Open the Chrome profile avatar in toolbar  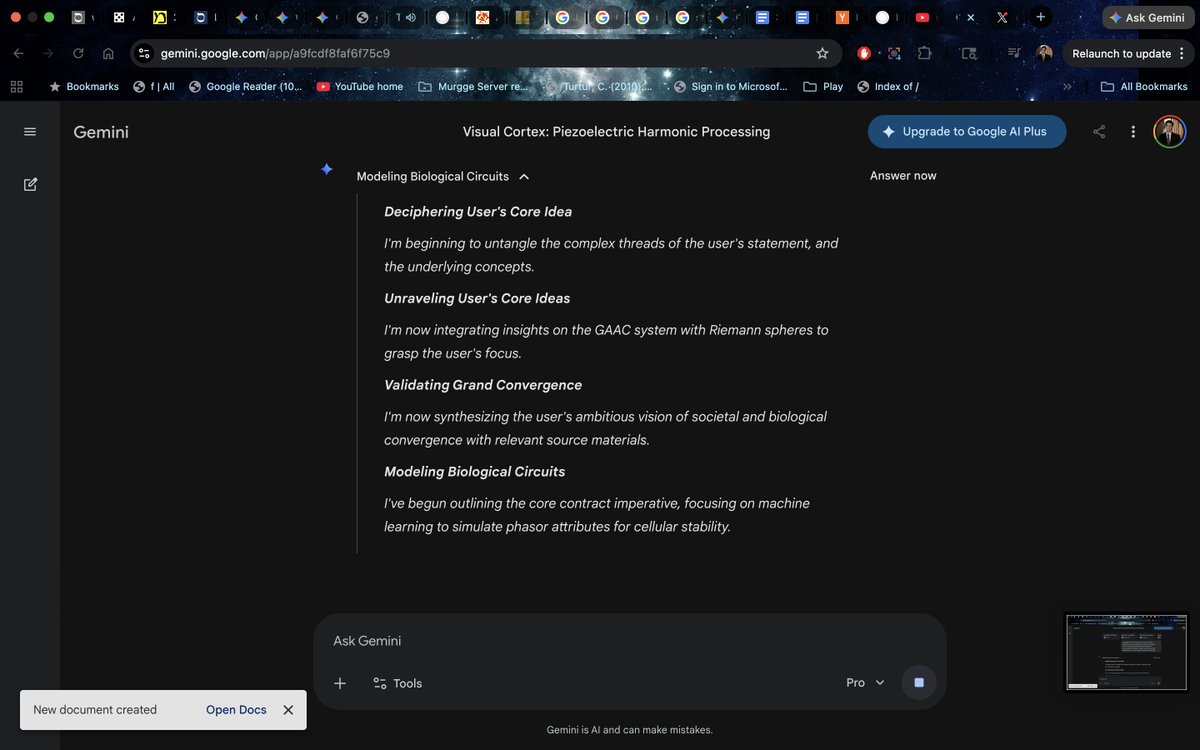click(1044, 54)
